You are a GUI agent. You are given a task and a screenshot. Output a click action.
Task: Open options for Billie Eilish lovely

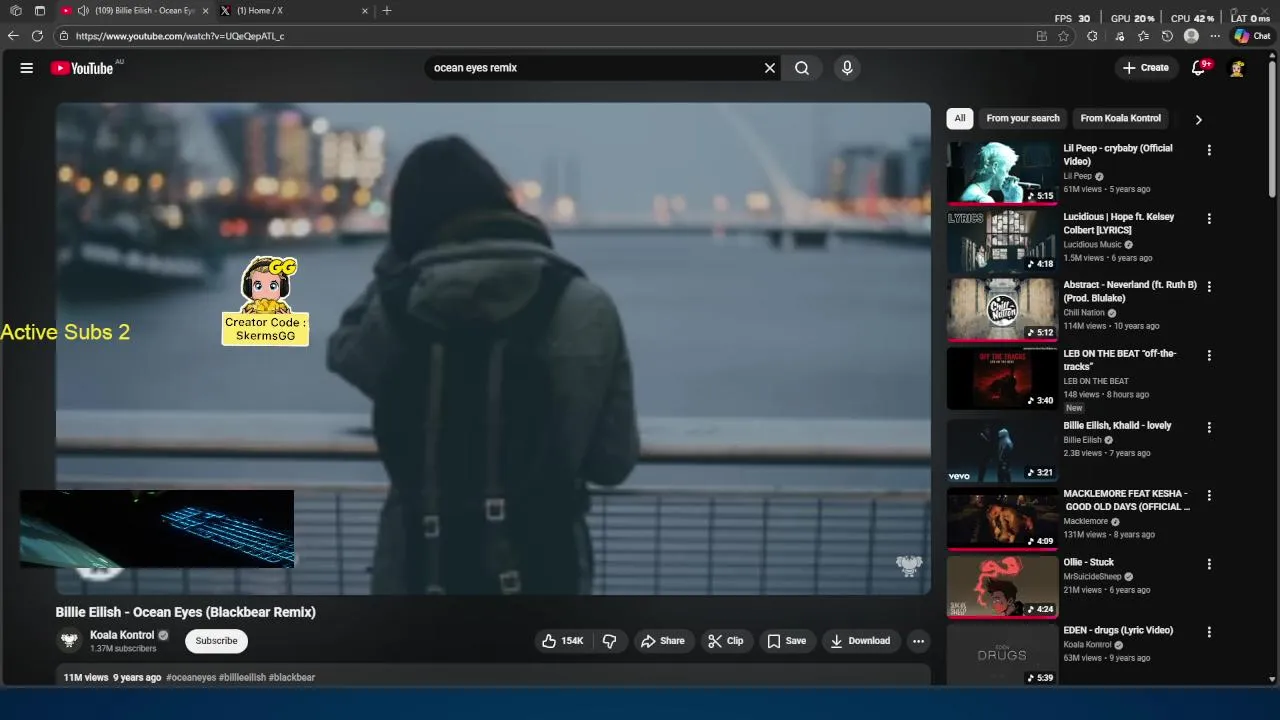[x=1209, y=427]
